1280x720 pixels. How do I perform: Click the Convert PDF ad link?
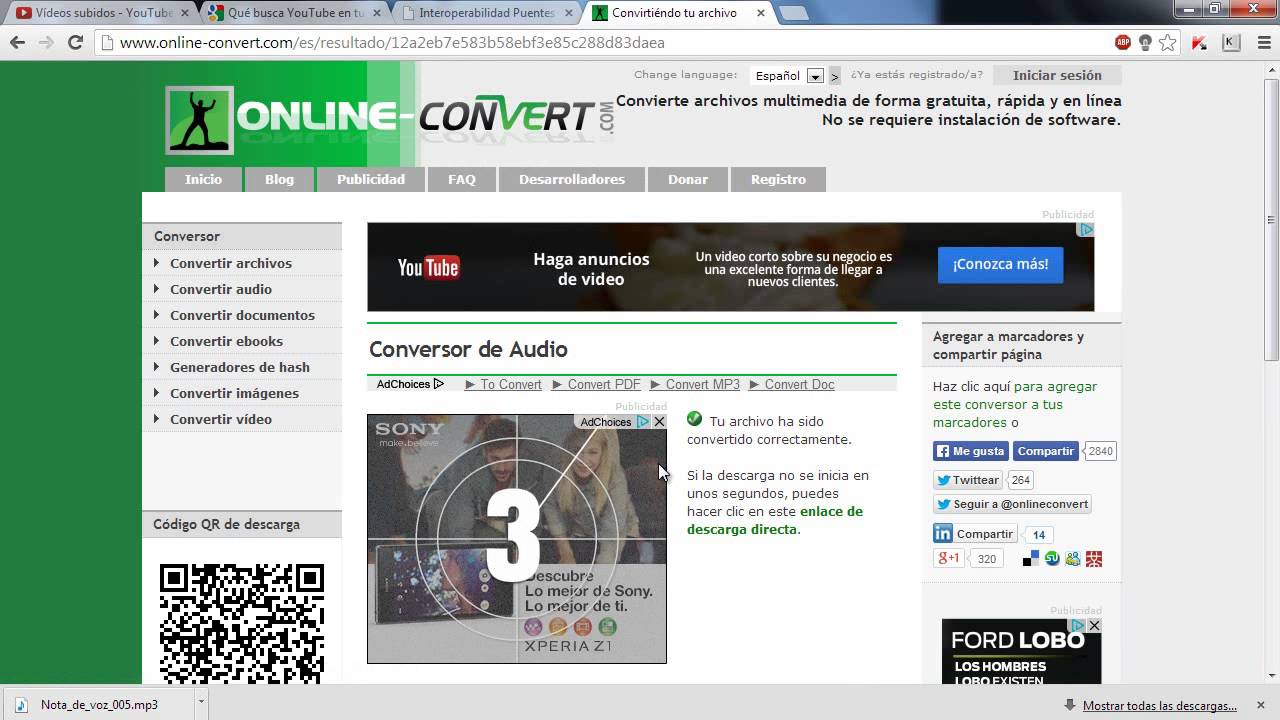click(596, 384)
